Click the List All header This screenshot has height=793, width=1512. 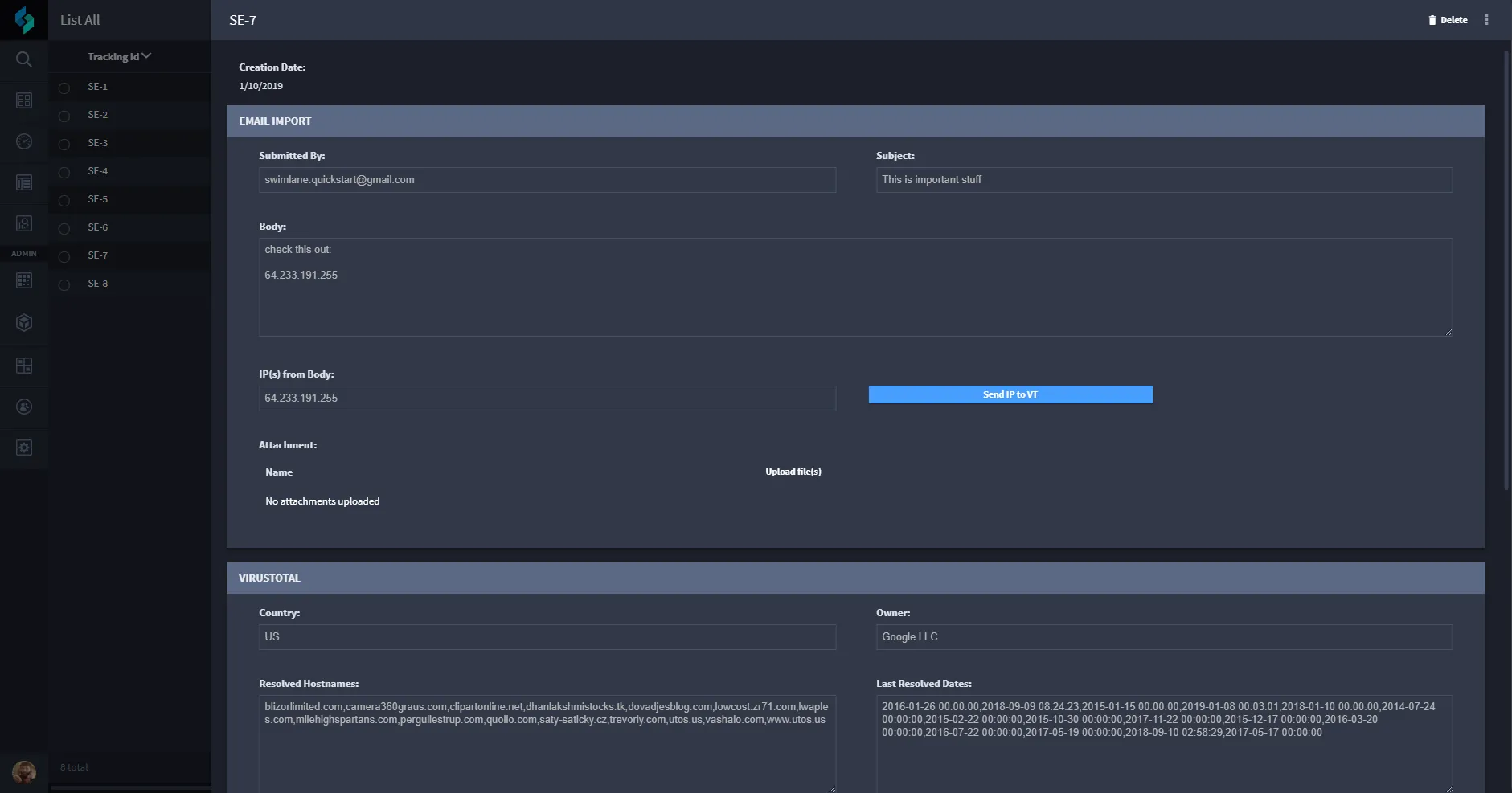coord(80,20)
